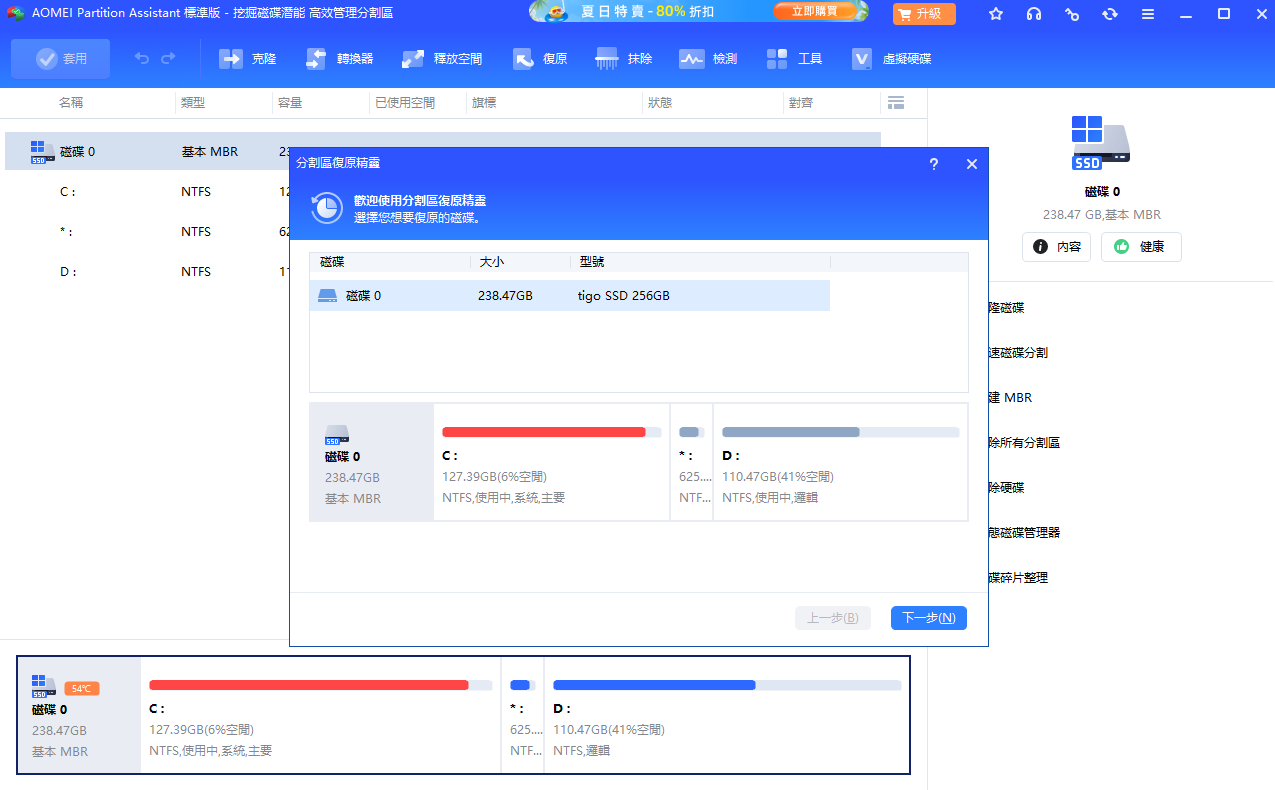1275x790 pixels.
Task: Click the help question mark in wizard dialog
Action: click(x=933, y=164)
